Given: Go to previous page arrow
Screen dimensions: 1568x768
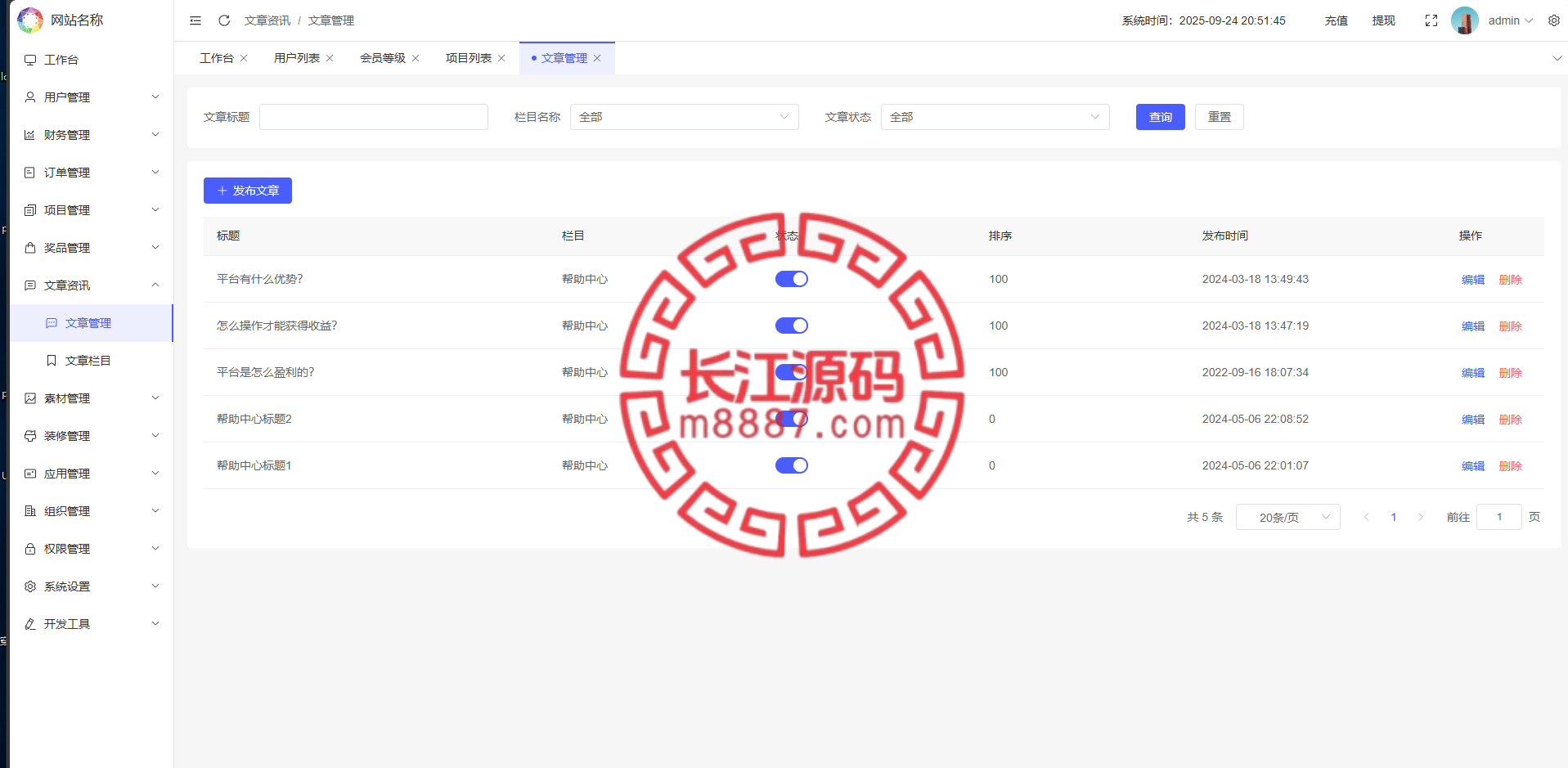Looking at the screenshot, I should (1366, 517).
